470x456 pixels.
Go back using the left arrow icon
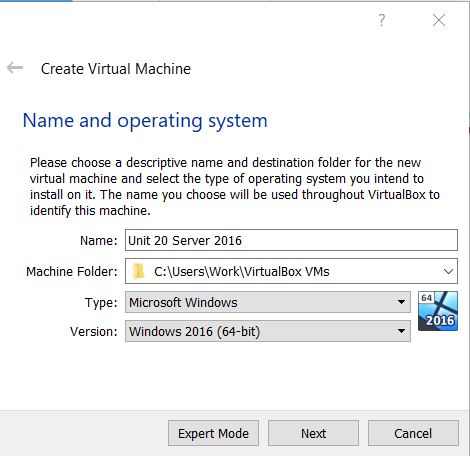pos(15,68)
